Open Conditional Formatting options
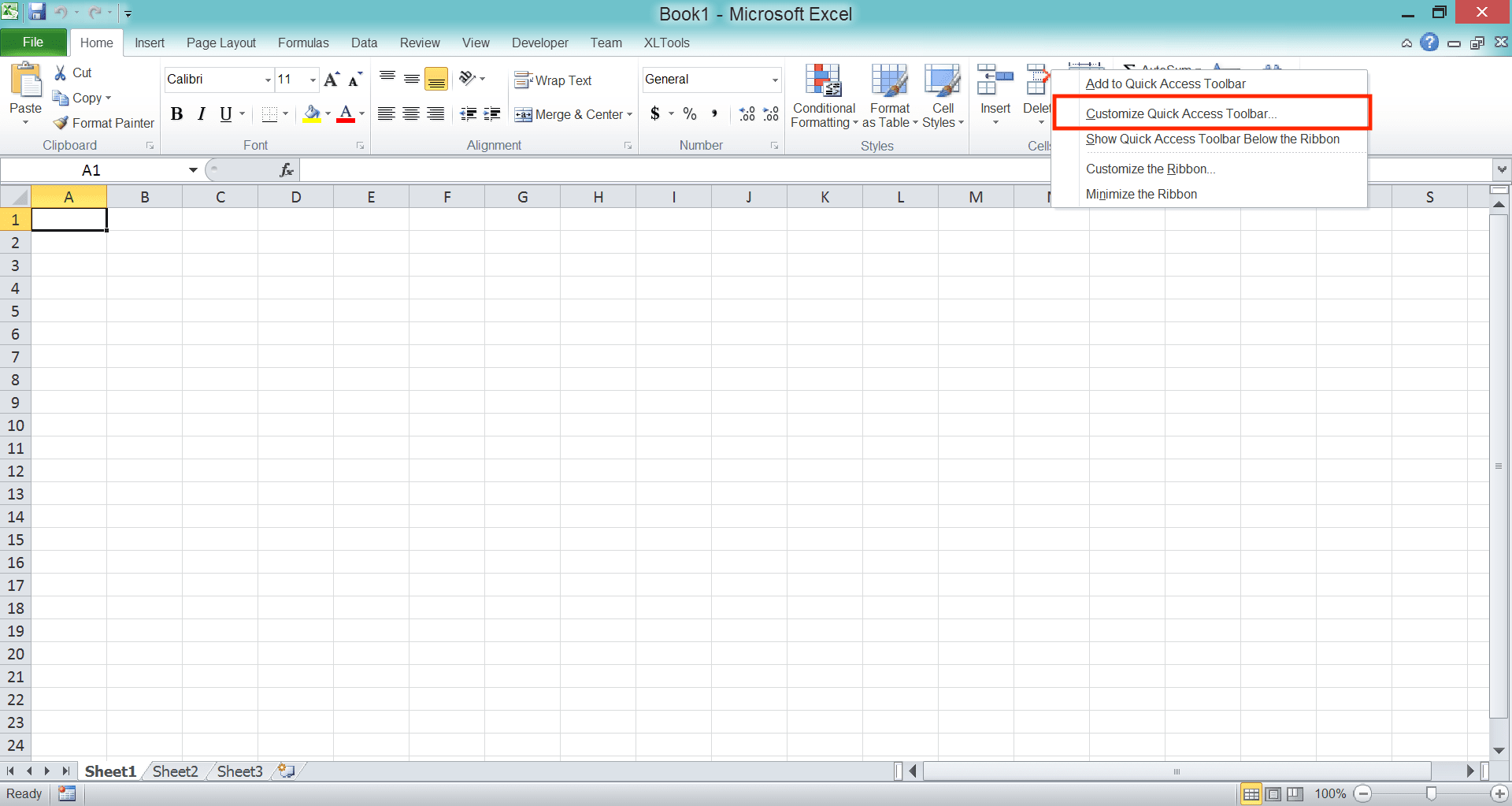Viewport: 1512px width, 806px height. pyautogui.click(x=823, y=96)
